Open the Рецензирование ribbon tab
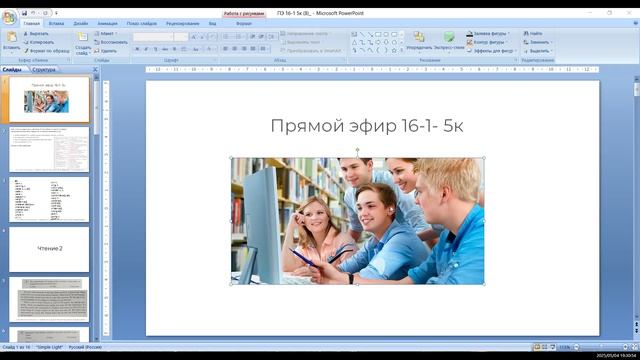The height and width of the screenshot is (360, 640). [x=182, y=24]
